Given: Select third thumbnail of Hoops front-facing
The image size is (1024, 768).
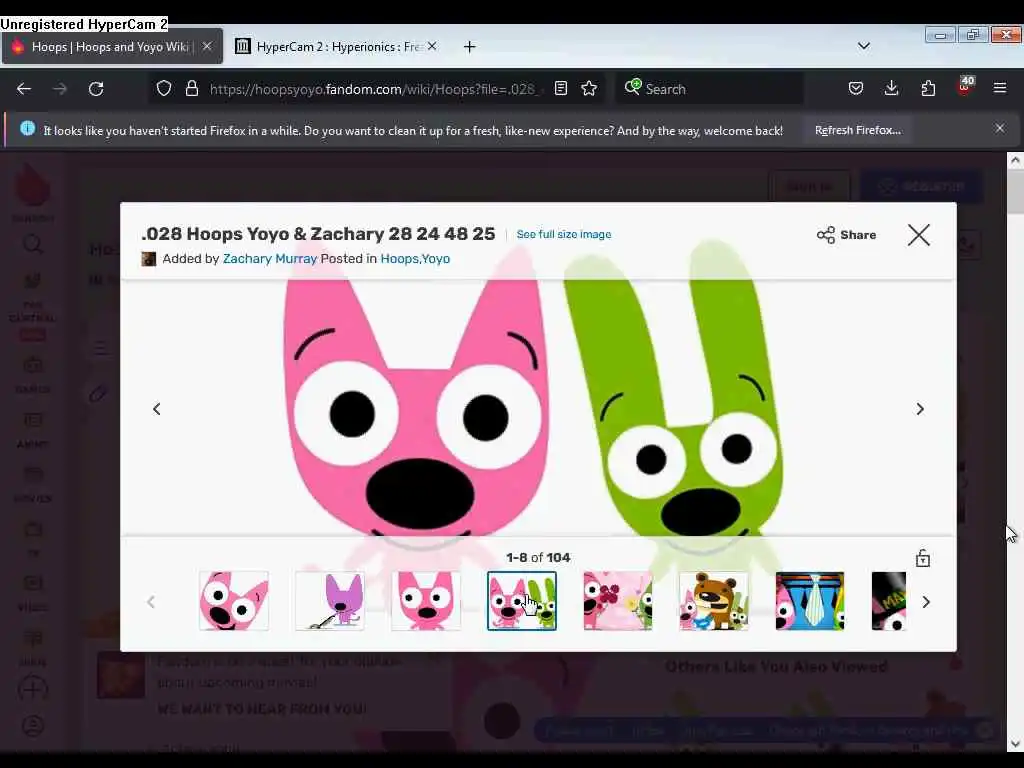Looking at the screenshot, I should (426, 601).
